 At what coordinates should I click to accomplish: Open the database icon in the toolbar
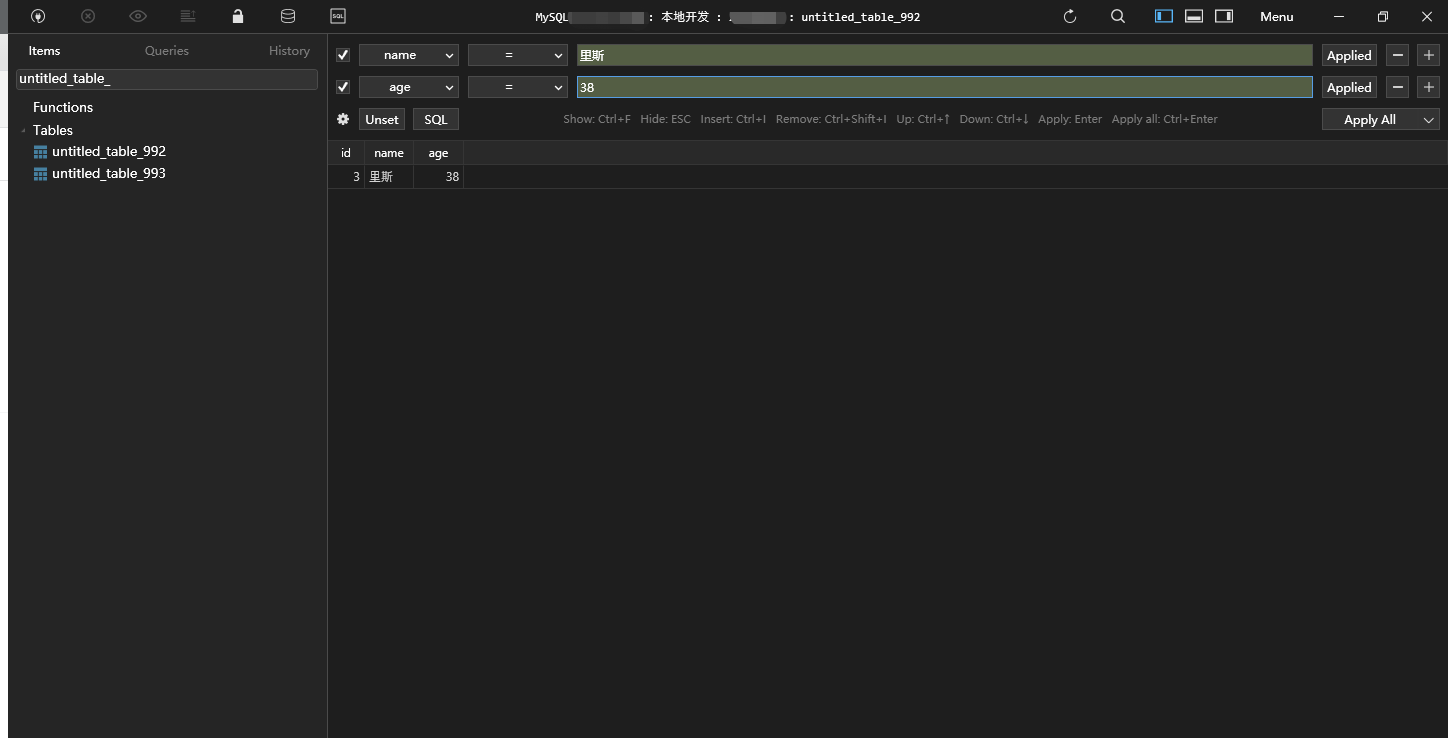pyautogui.click(x=287, y=16)
